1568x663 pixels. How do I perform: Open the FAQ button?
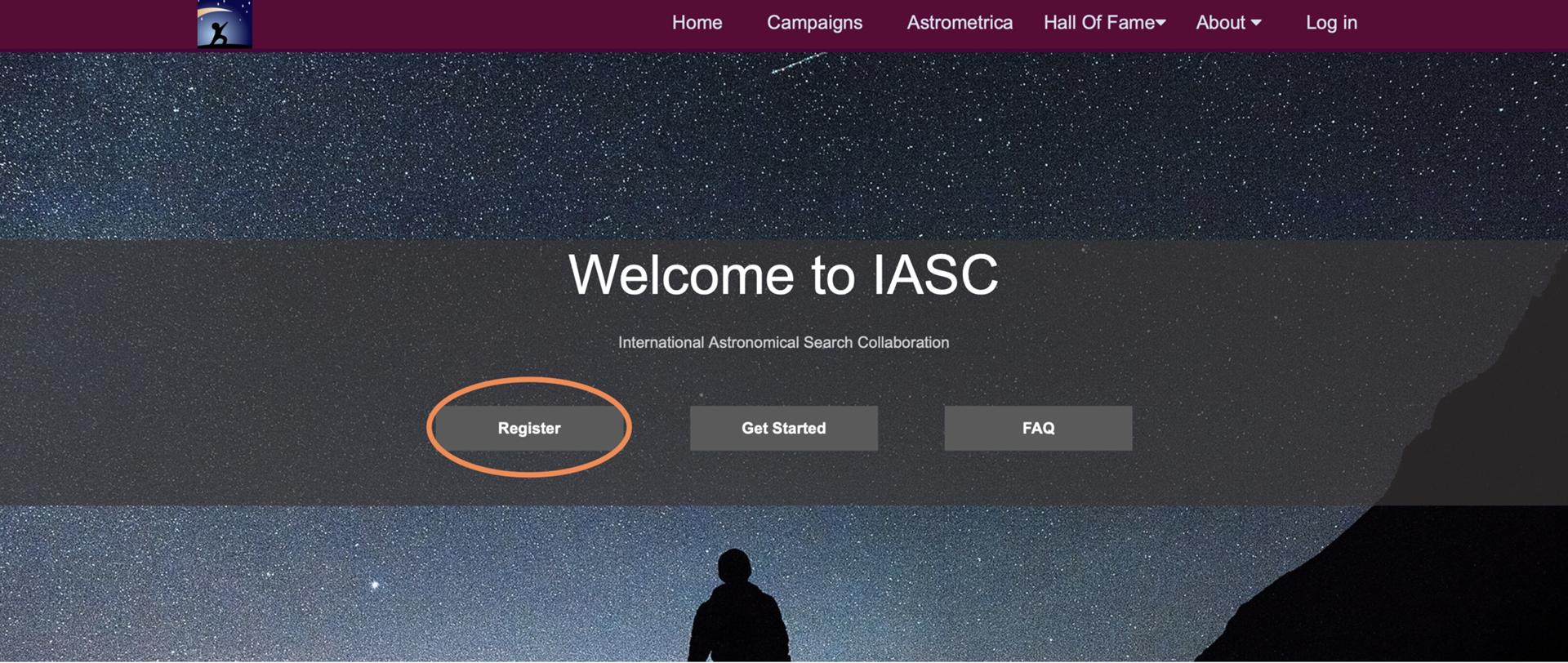coord(1038,428)
